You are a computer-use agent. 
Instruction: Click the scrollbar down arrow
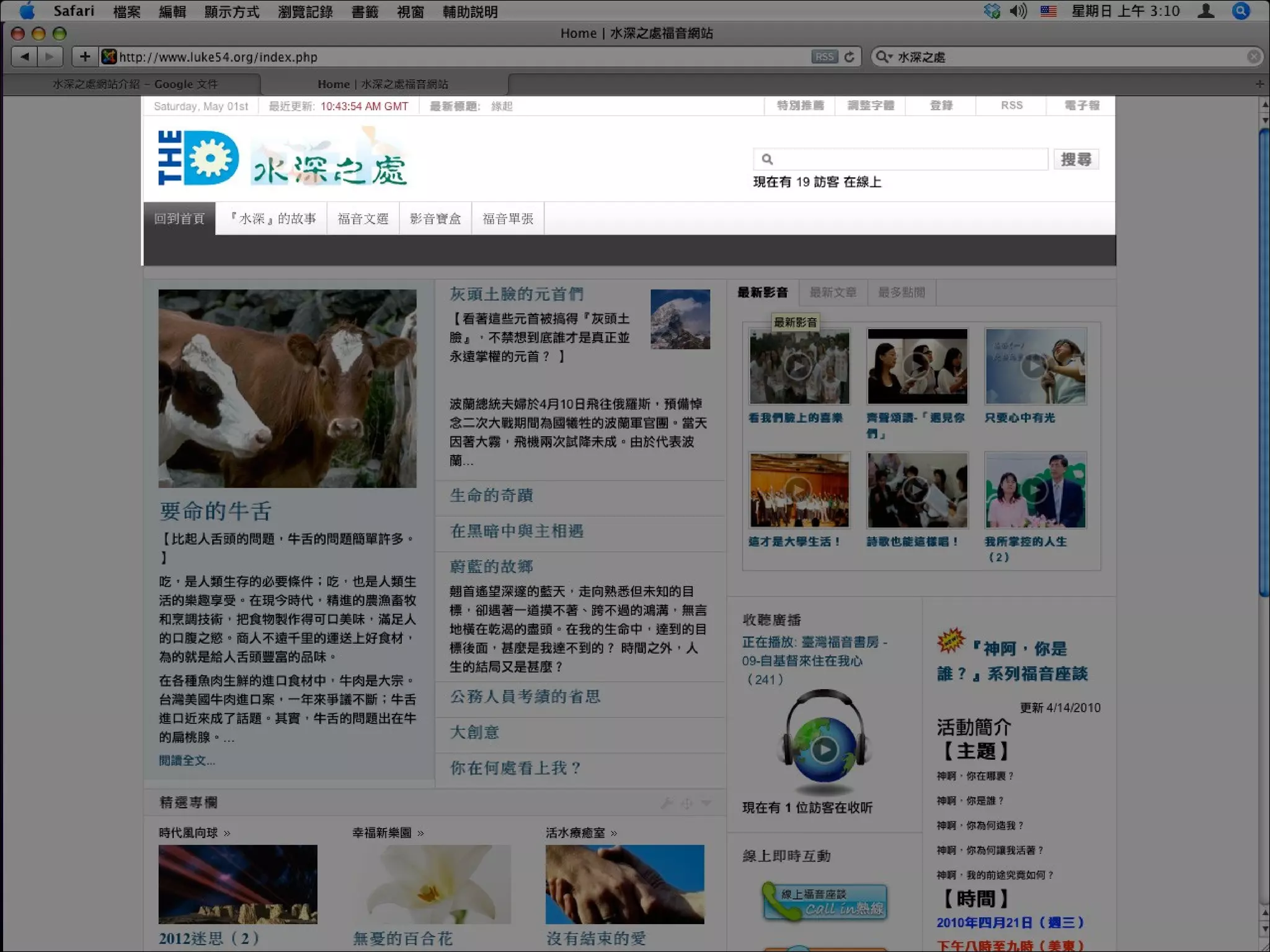(1264, 929)
